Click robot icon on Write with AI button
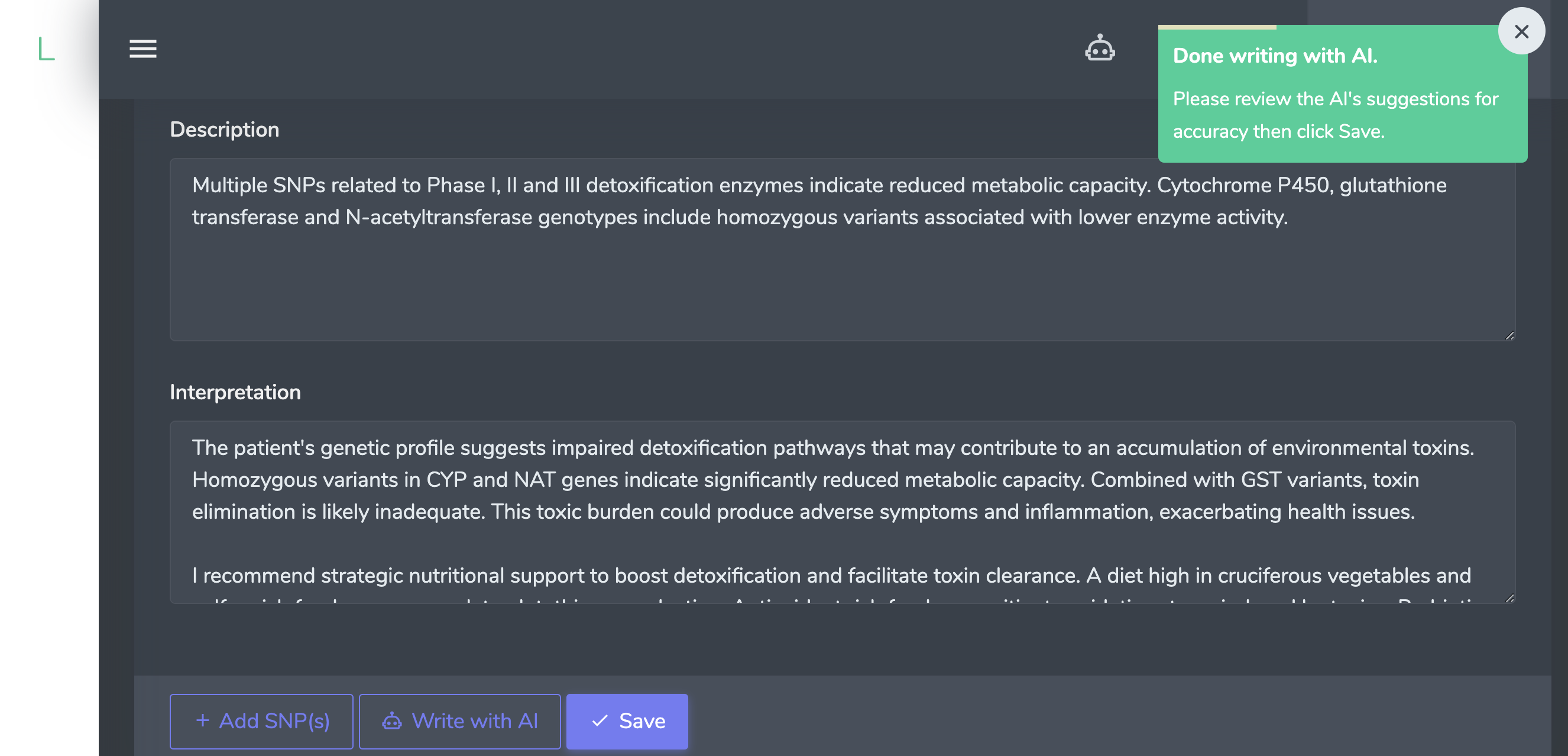The image size is (1568, 756). [x=391, y=721]
